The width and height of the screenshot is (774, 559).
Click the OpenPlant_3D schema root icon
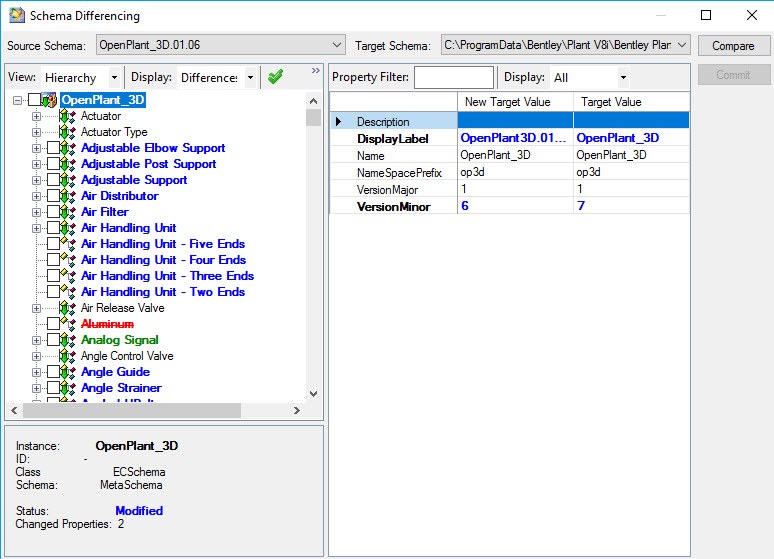49,100
